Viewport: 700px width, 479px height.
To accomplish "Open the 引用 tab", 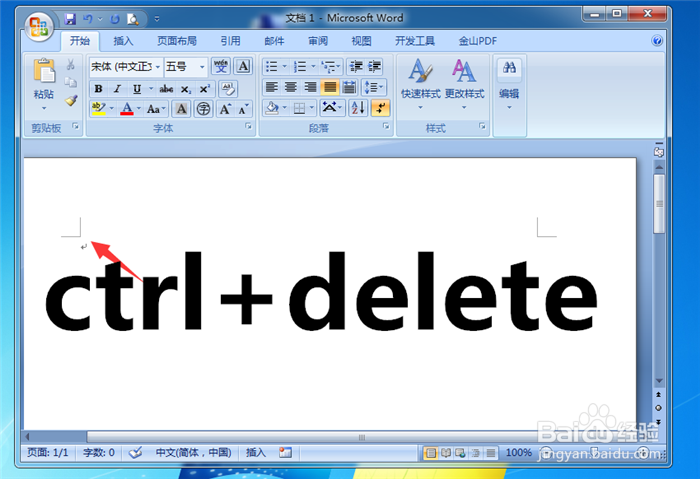I will [x=230, y=41].
